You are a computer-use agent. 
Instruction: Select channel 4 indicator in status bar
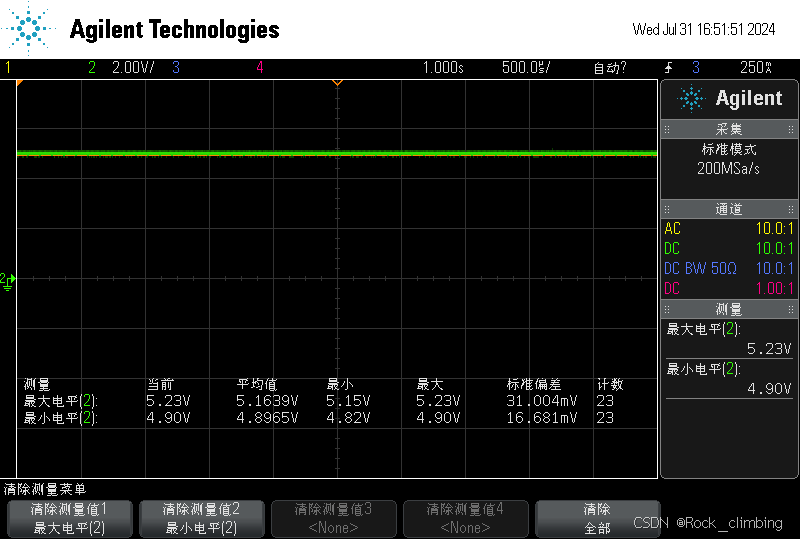click(260, 67)
